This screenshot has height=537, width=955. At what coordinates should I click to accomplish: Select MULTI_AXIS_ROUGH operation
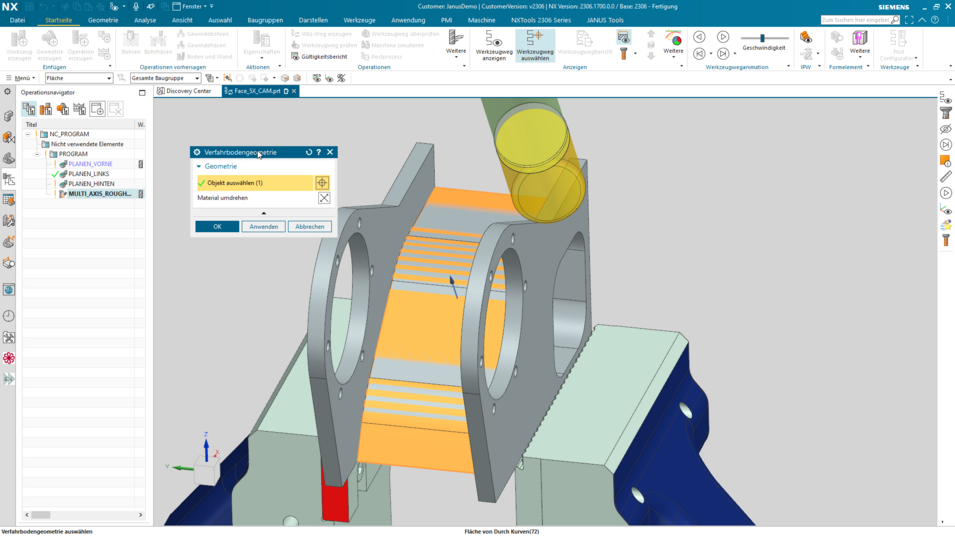click(x=99, y=194)
